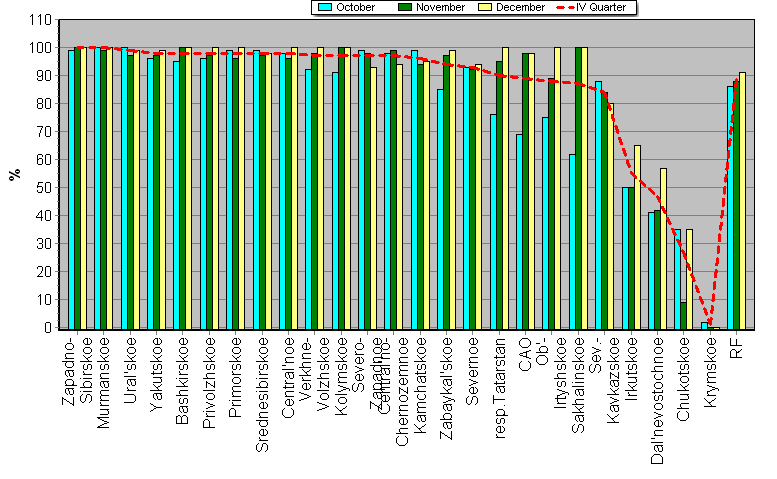
Task: Click the December bar for RF
Action: click(x=742, y=201)
